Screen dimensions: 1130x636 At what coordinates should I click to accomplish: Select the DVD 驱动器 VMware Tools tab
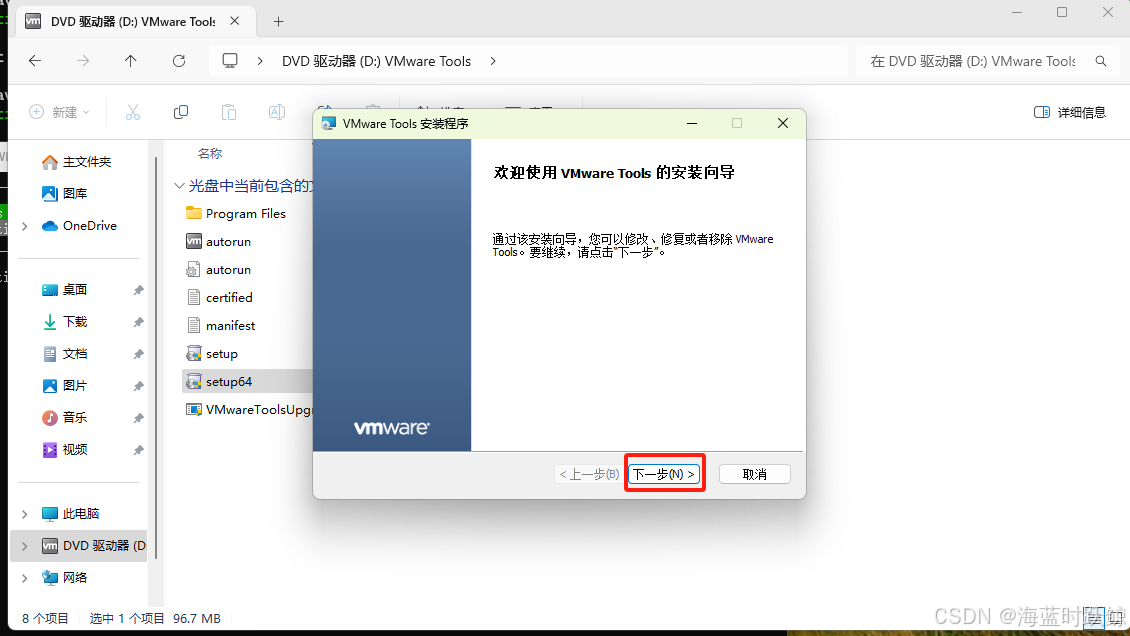coord(133,22)
